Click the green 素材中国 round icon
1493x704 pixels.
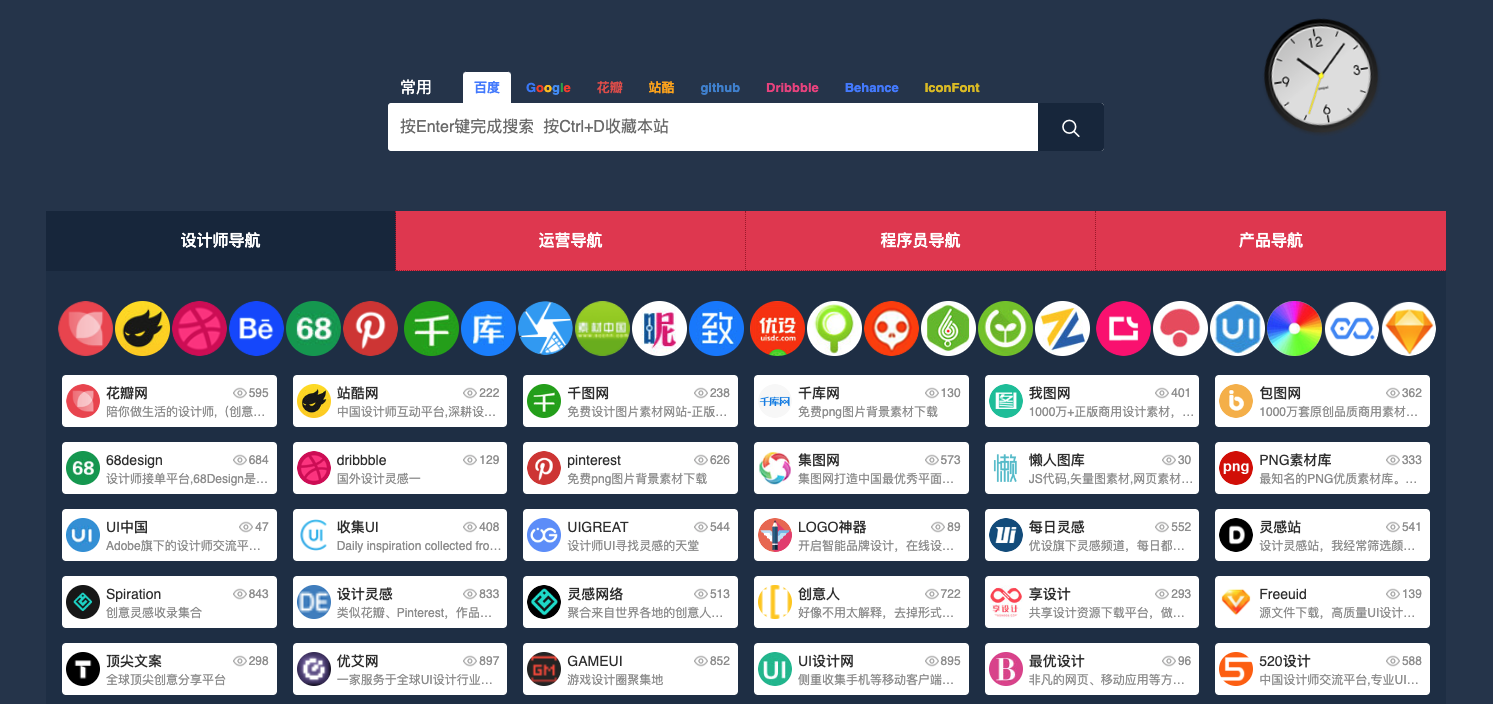pos(602,329)
